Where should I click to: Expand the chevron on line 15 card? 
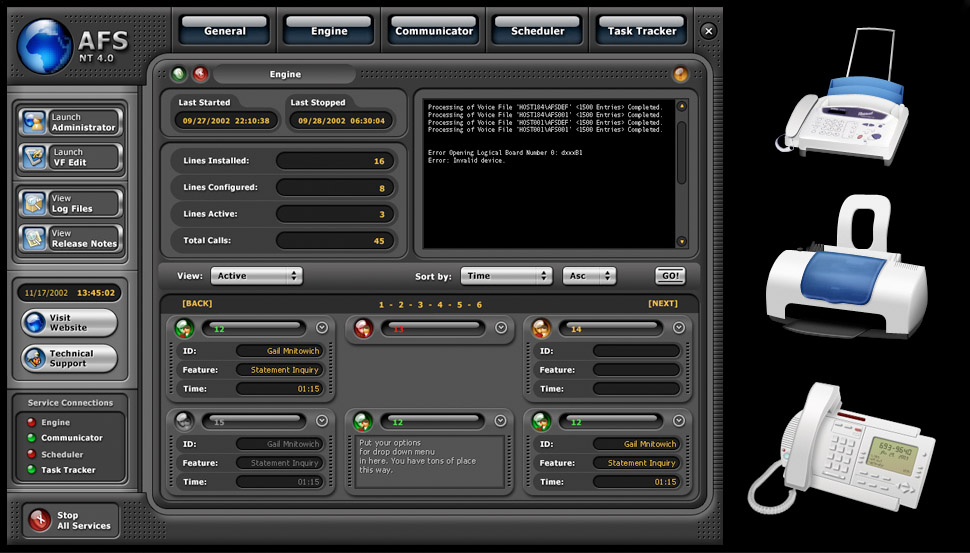point(322,421)
